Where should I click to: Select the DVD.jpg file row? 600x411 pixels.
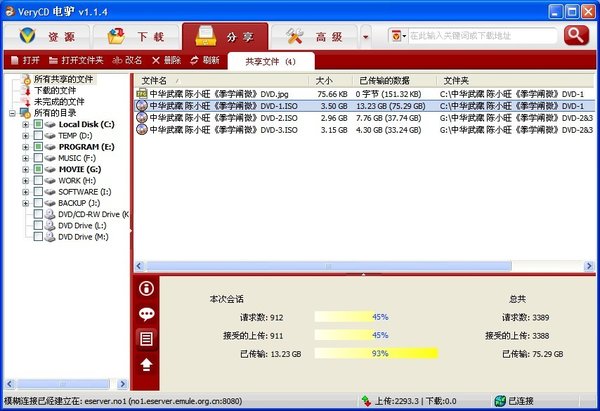[x=364, y=94]
